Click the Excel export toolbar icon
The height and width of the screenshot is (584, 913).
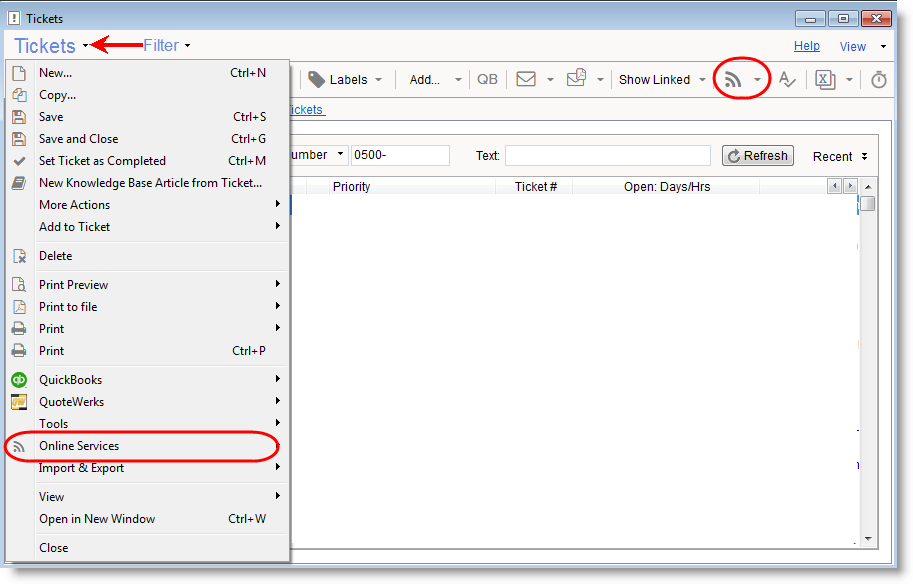[x=825, y=80]
